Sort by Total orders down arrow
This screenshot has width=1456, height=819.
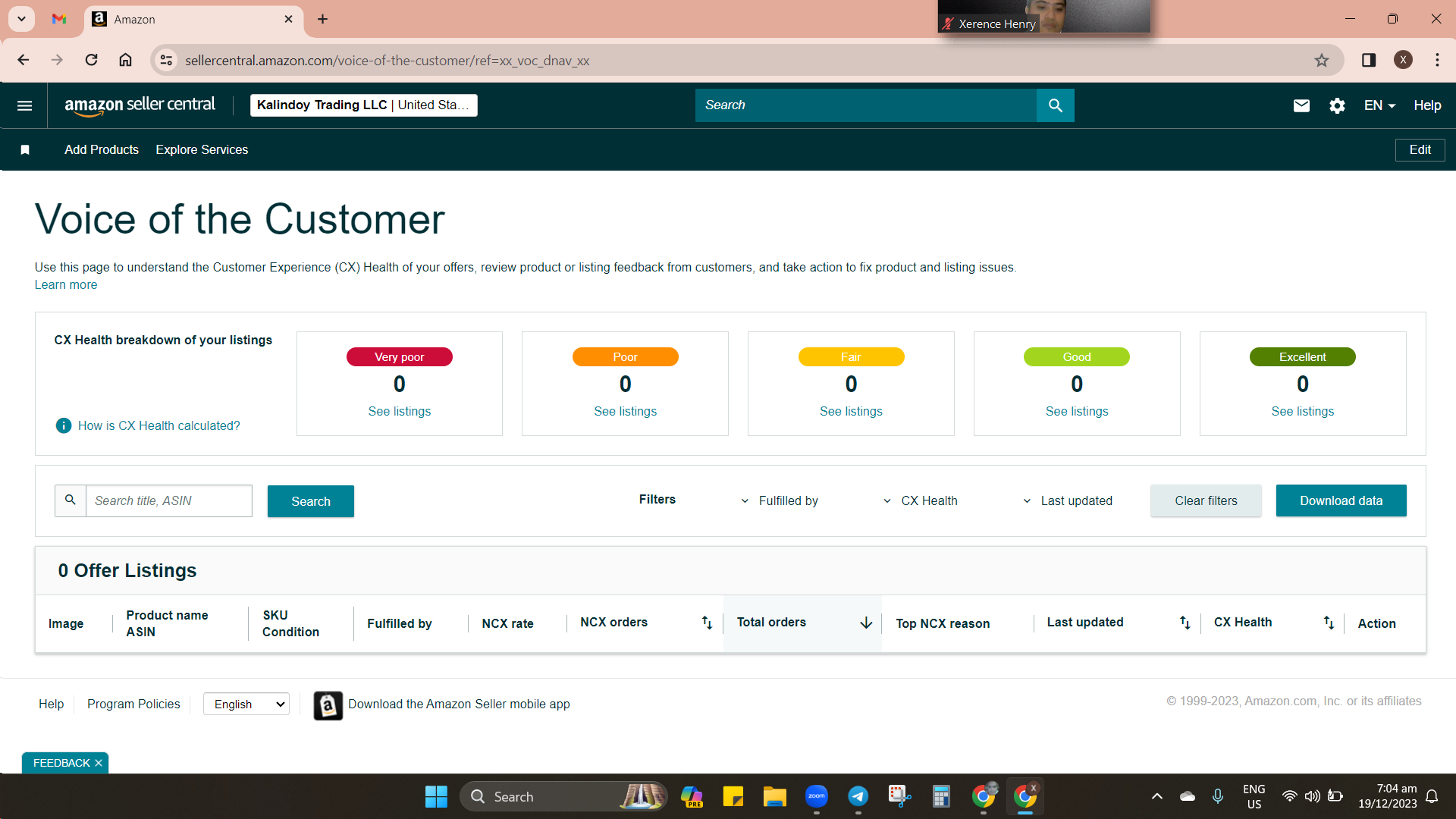[x=866, y=623]
